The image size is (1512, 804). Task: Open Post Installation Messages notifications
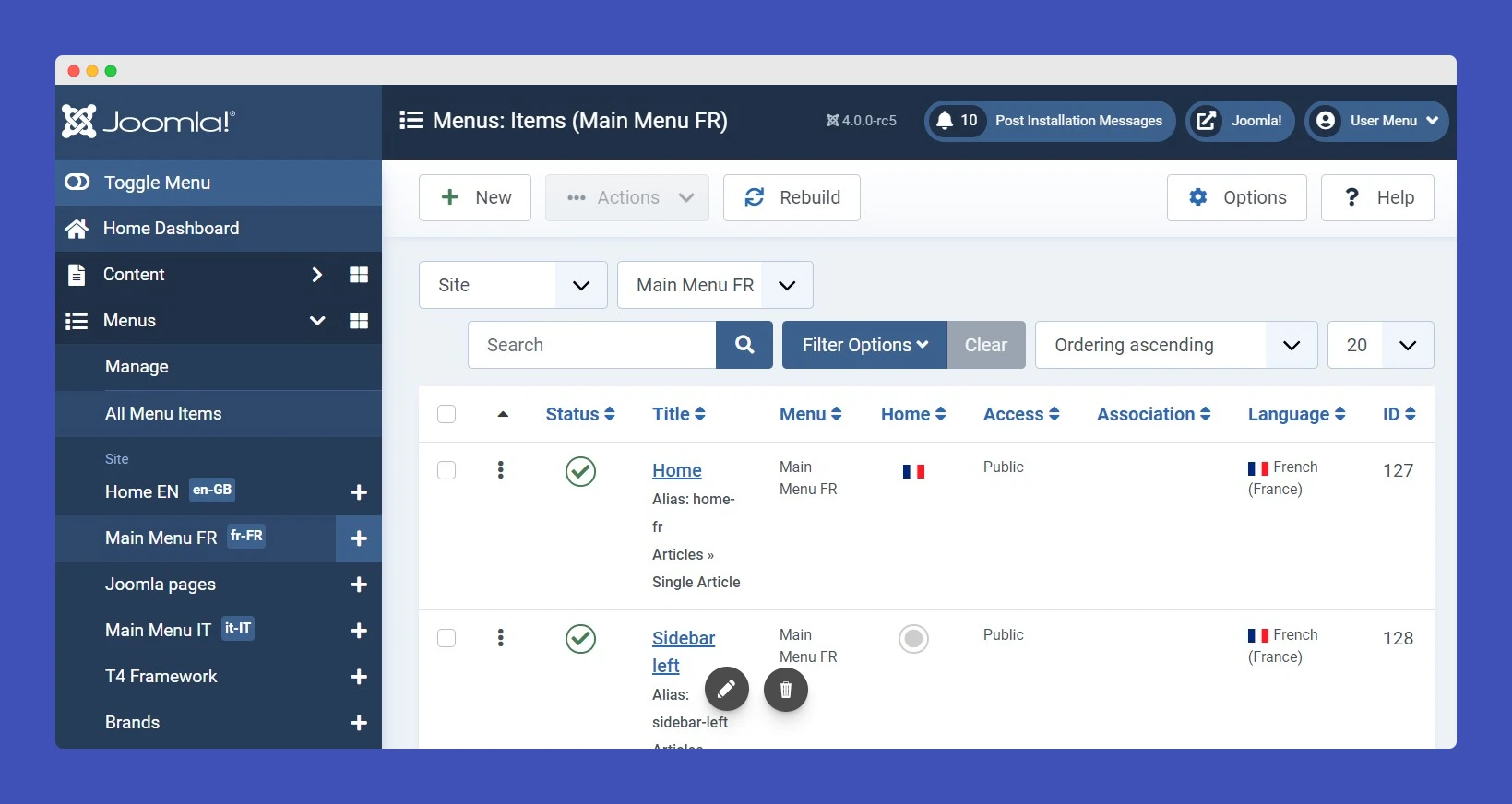tap(1050, 121)
